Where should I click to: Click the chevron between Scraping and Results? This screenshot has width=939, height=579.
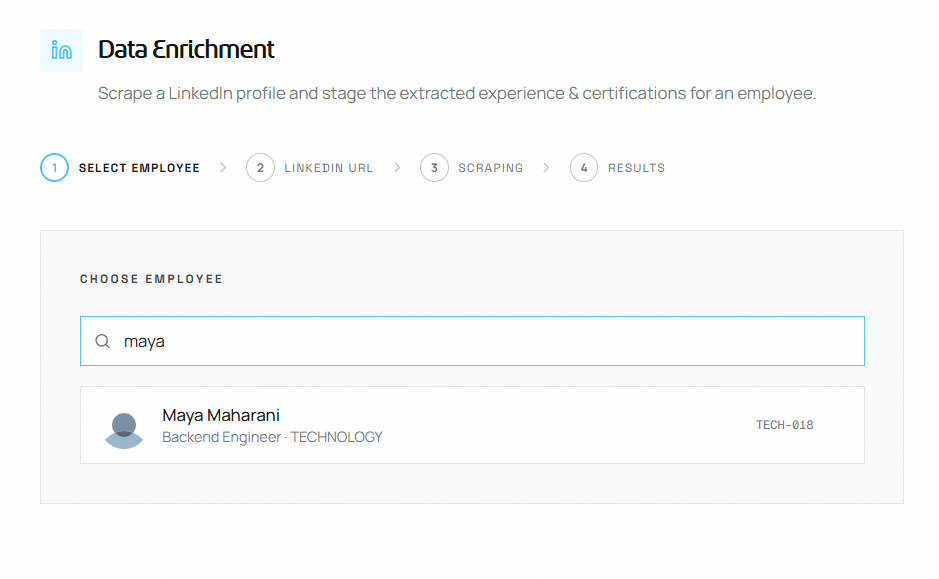coord(546,168)
